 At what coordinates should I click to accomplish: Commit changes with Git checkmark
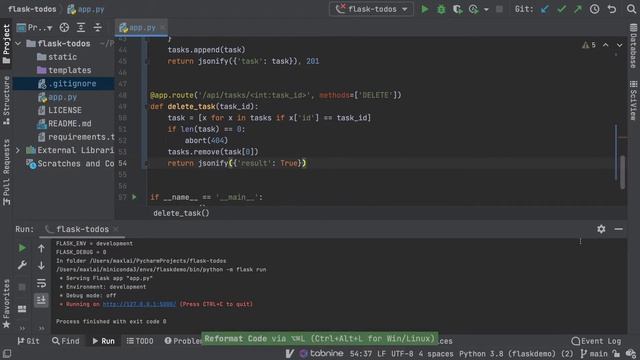(x=562, y=9)
